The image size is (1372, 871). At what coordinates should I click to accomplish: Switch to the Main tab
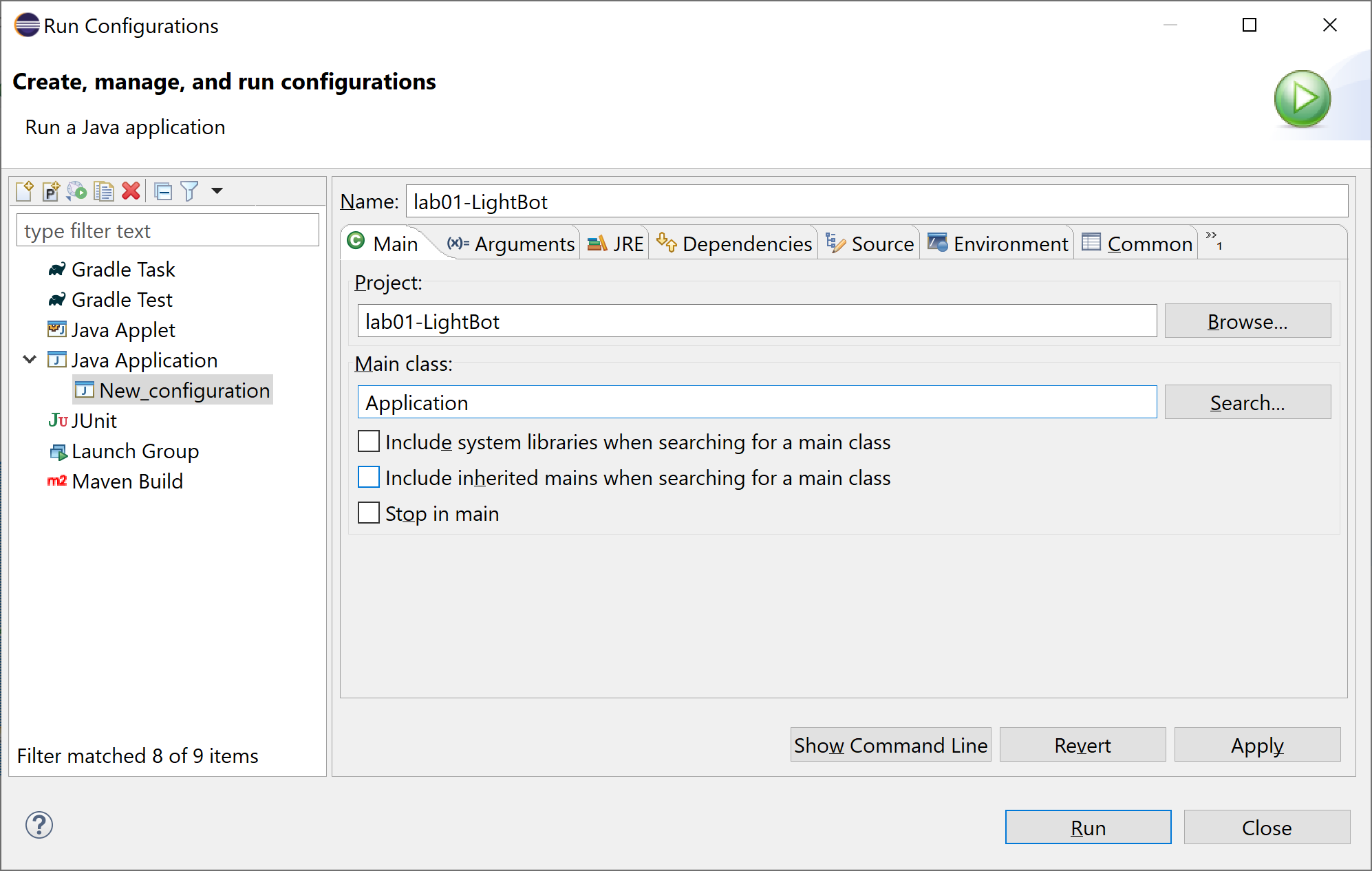385,244
